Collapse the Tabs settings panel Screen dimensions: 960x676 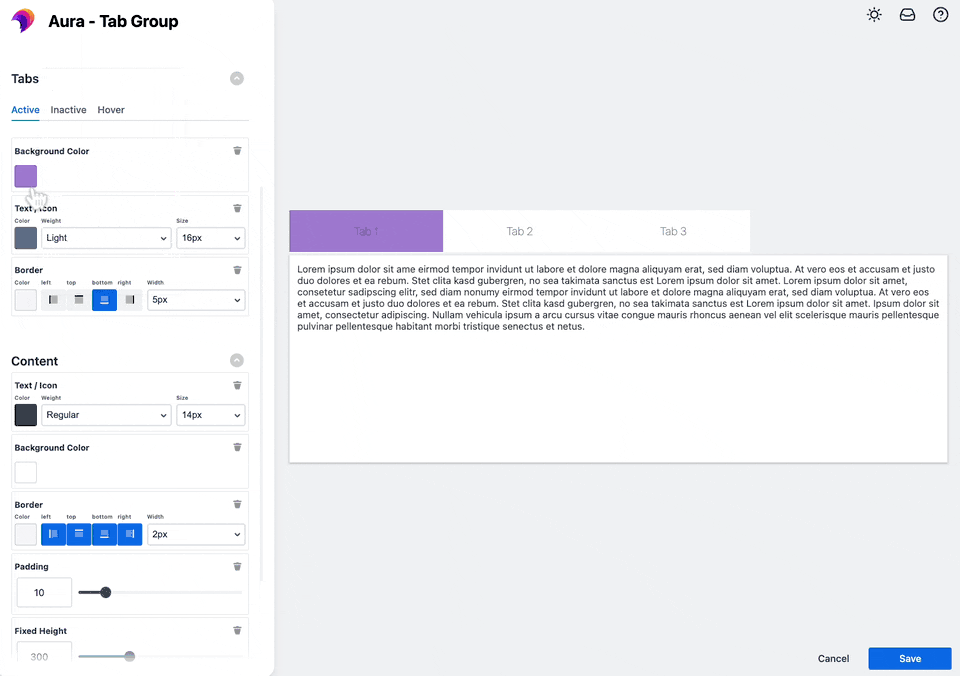[x=237, y=78]
